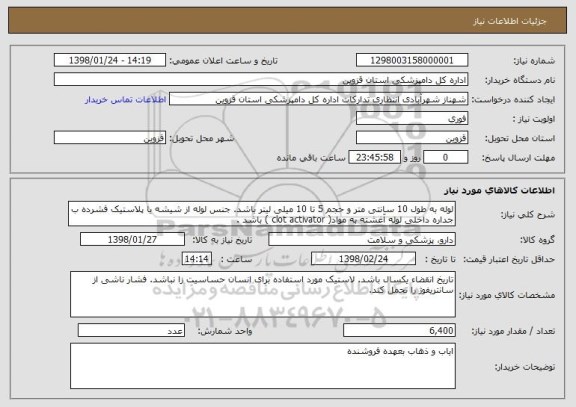This screenshot has width=576, height=407.
Task: Click the public announcement date and time field
Action: 110,60
